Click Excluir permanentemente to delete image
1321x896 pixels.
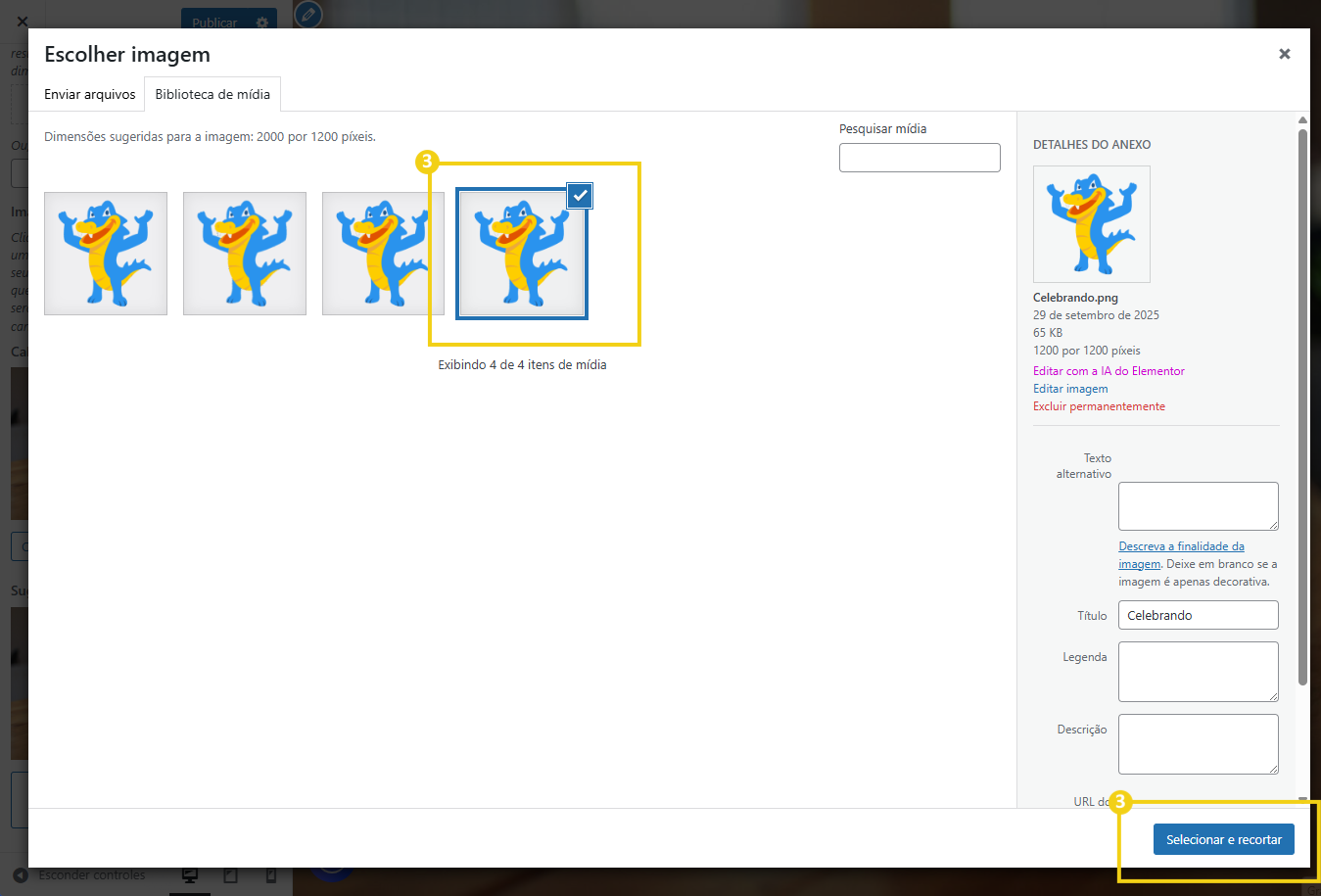[1099, 406]
